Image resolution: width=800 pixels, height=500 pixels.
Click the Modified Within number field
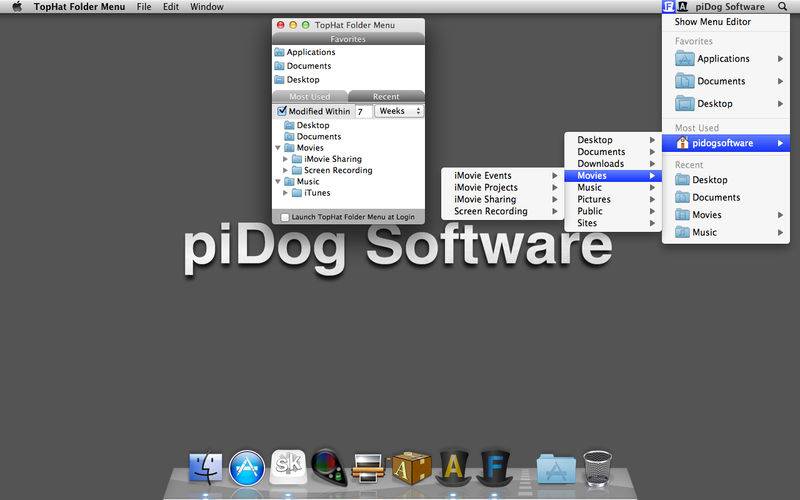(363, 111)
